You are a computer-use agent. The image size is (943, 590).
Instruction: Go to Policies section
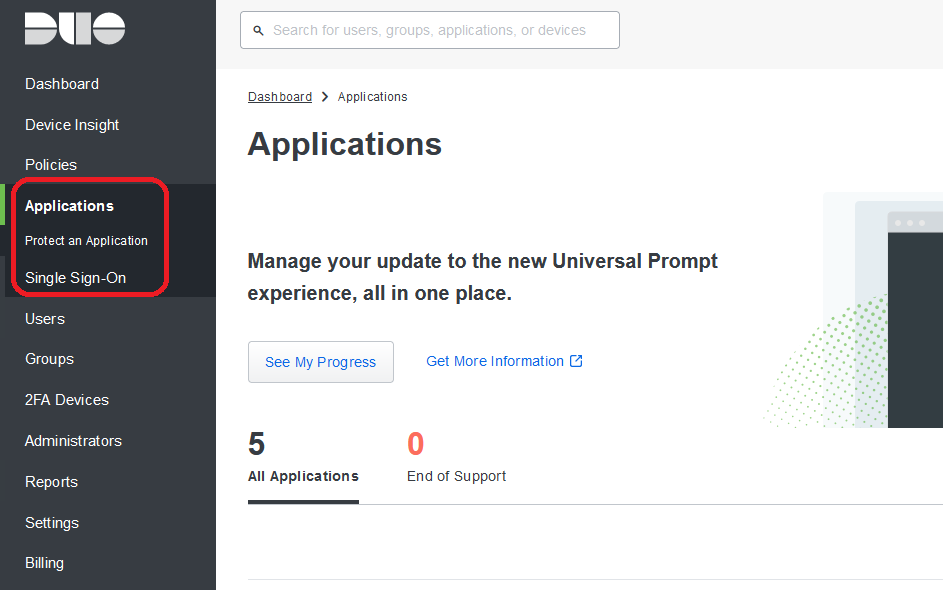[51, 165]
